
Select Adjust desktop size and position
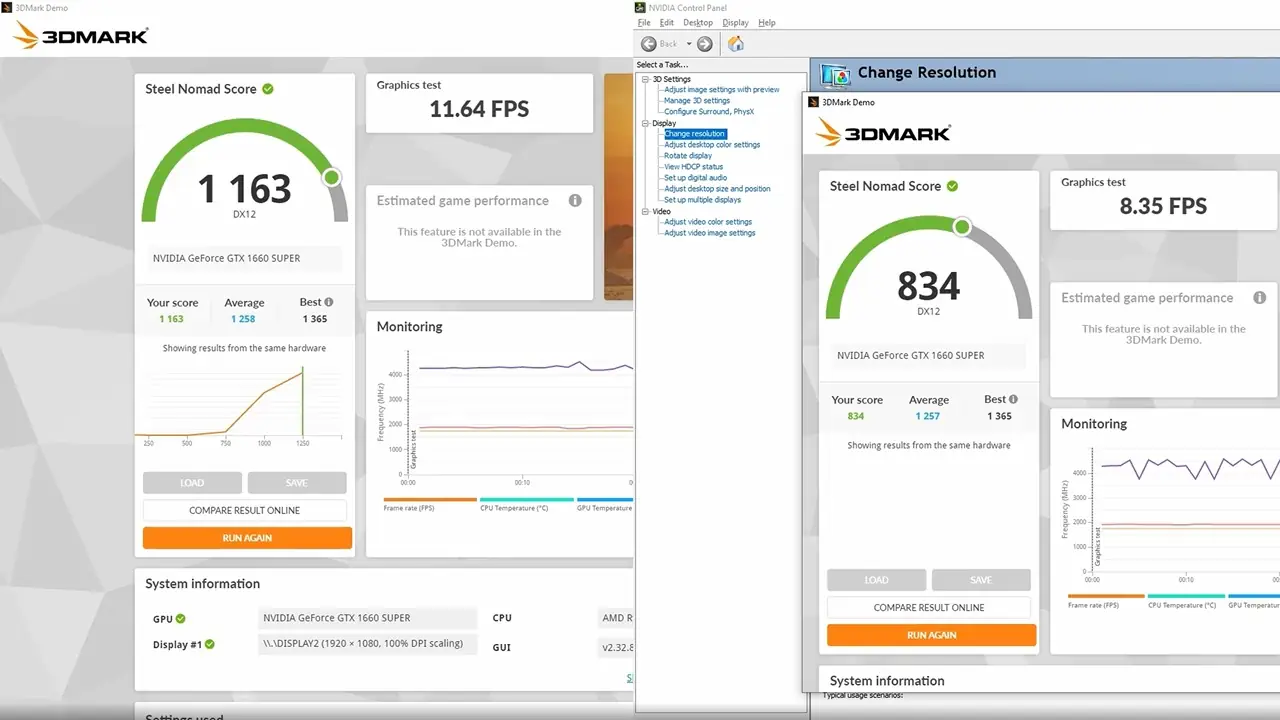coord(717,189)
